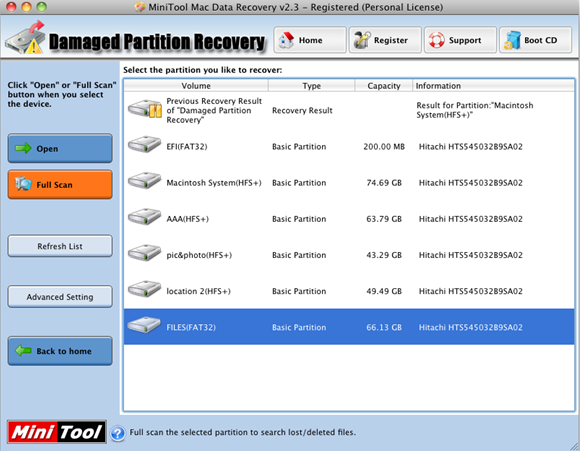This screenshot has height=451, width=580.
Task: Select the AAA(HFS+) volume name
Action: [188, 219]
